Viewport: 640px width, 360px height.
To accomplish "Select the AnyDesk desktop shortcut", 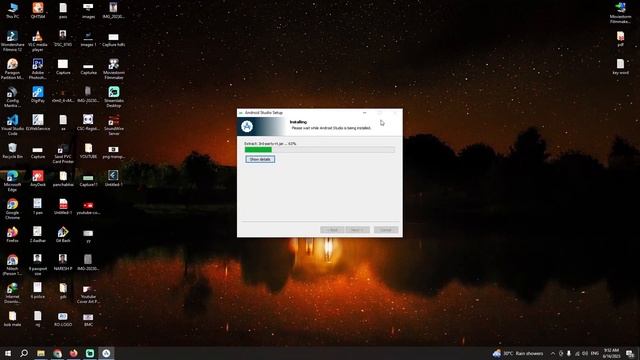I will [x=38, y=179].
